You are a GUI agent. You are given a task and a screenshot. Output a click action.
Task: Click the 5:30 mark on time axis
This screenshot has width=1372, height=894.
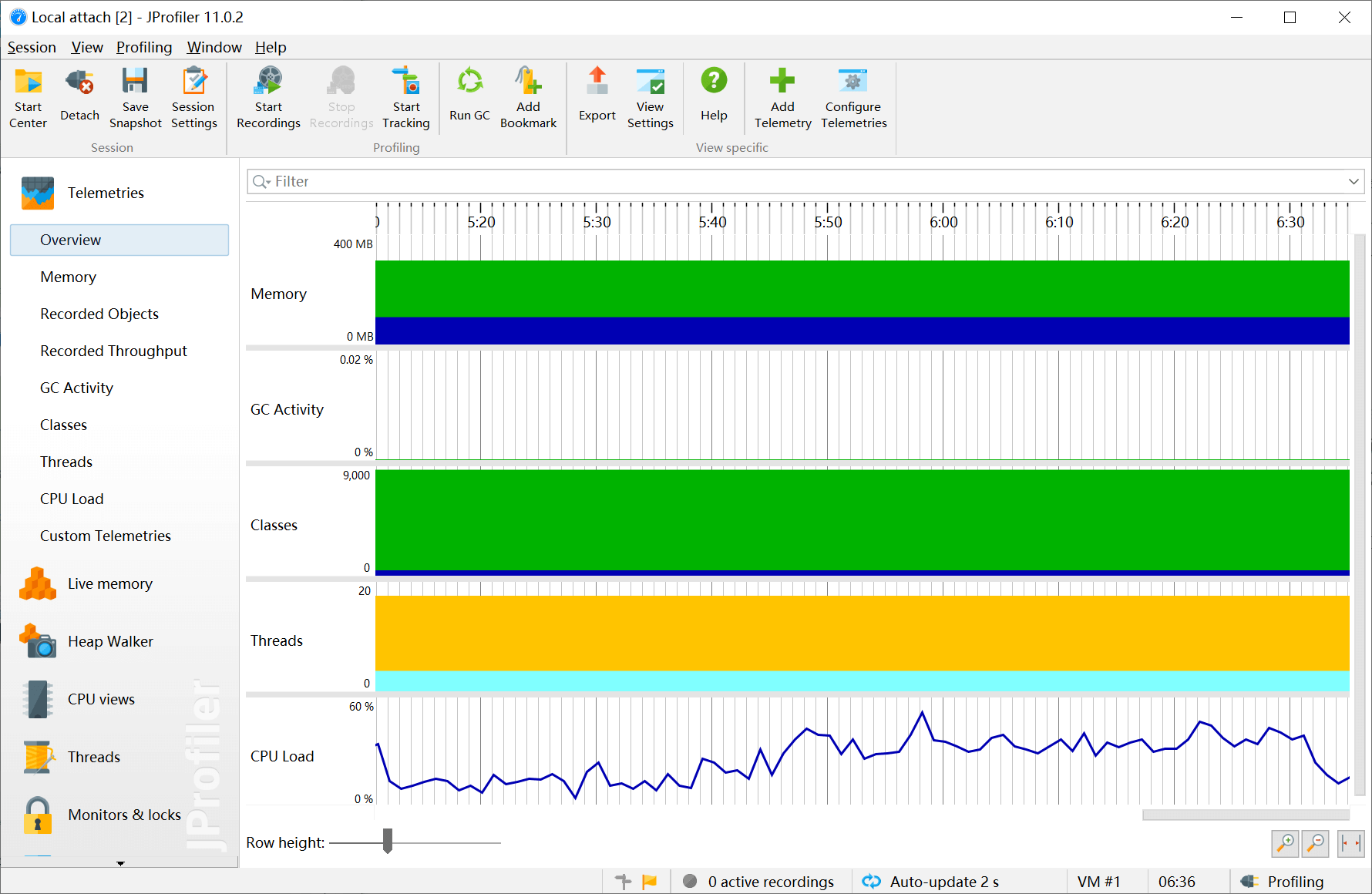[597, 222]
